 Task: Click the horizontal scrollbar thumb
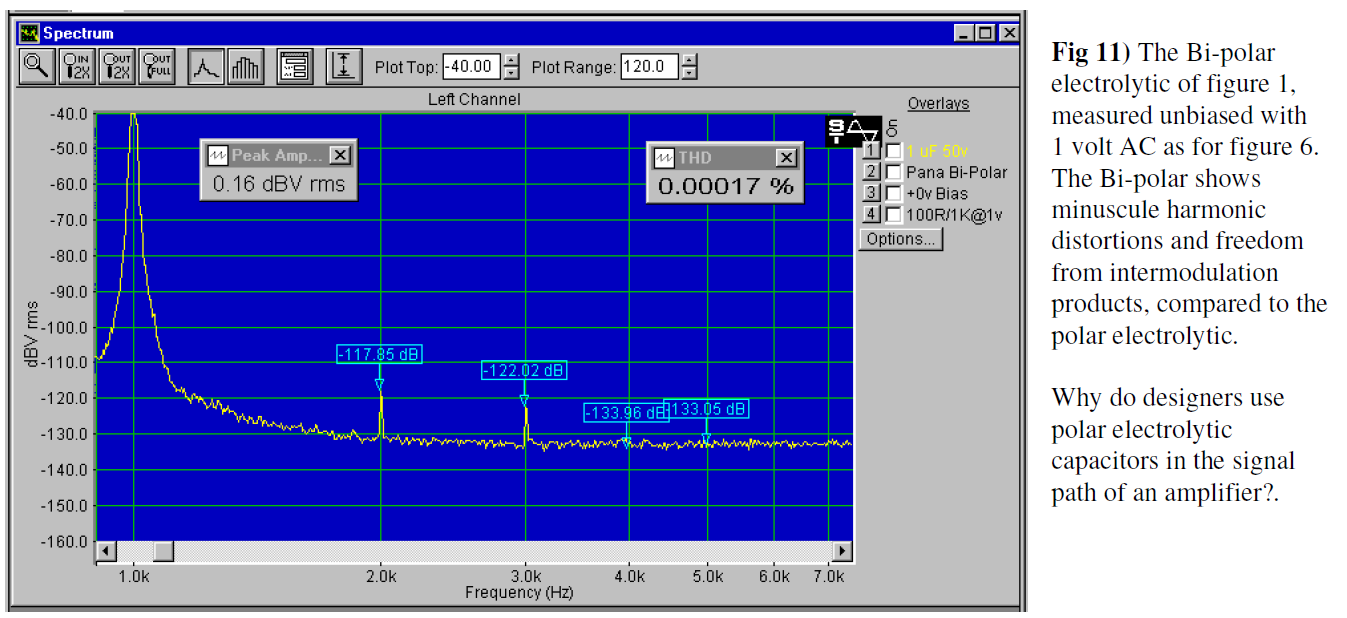point(163,551)
